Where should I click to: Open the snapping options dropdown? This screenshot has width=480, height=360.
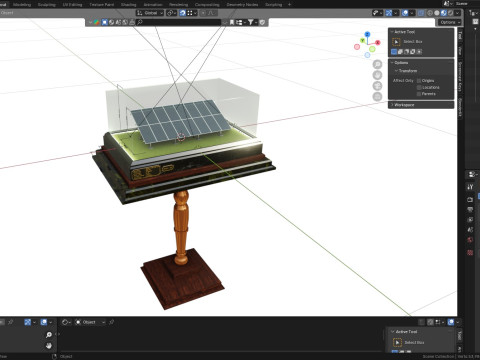coord(192,13)
